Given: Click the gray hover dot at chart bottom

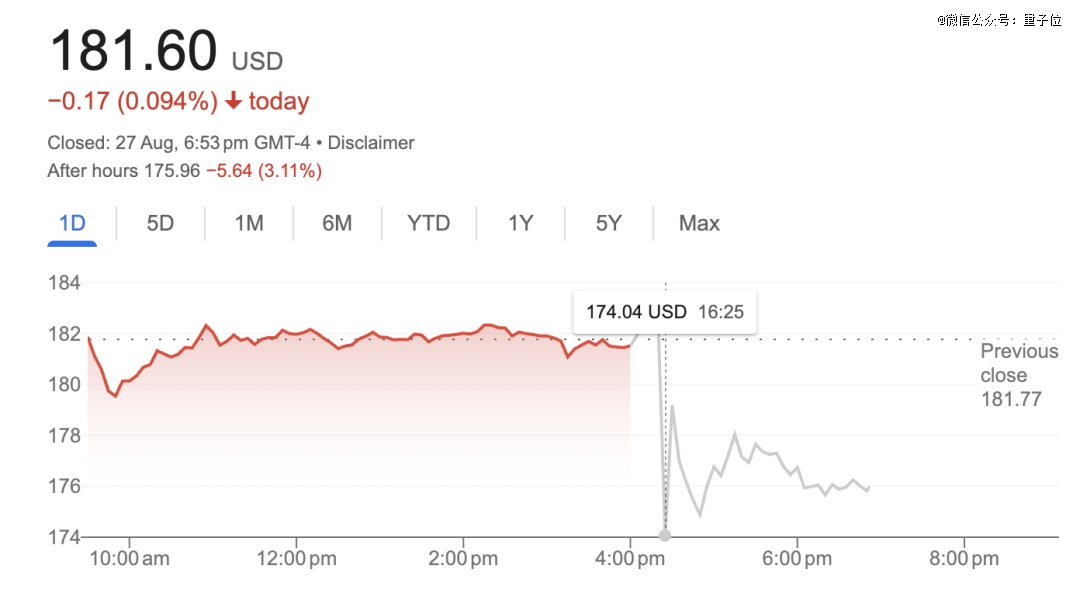Looking at the screenshot, I should (665, 536).
